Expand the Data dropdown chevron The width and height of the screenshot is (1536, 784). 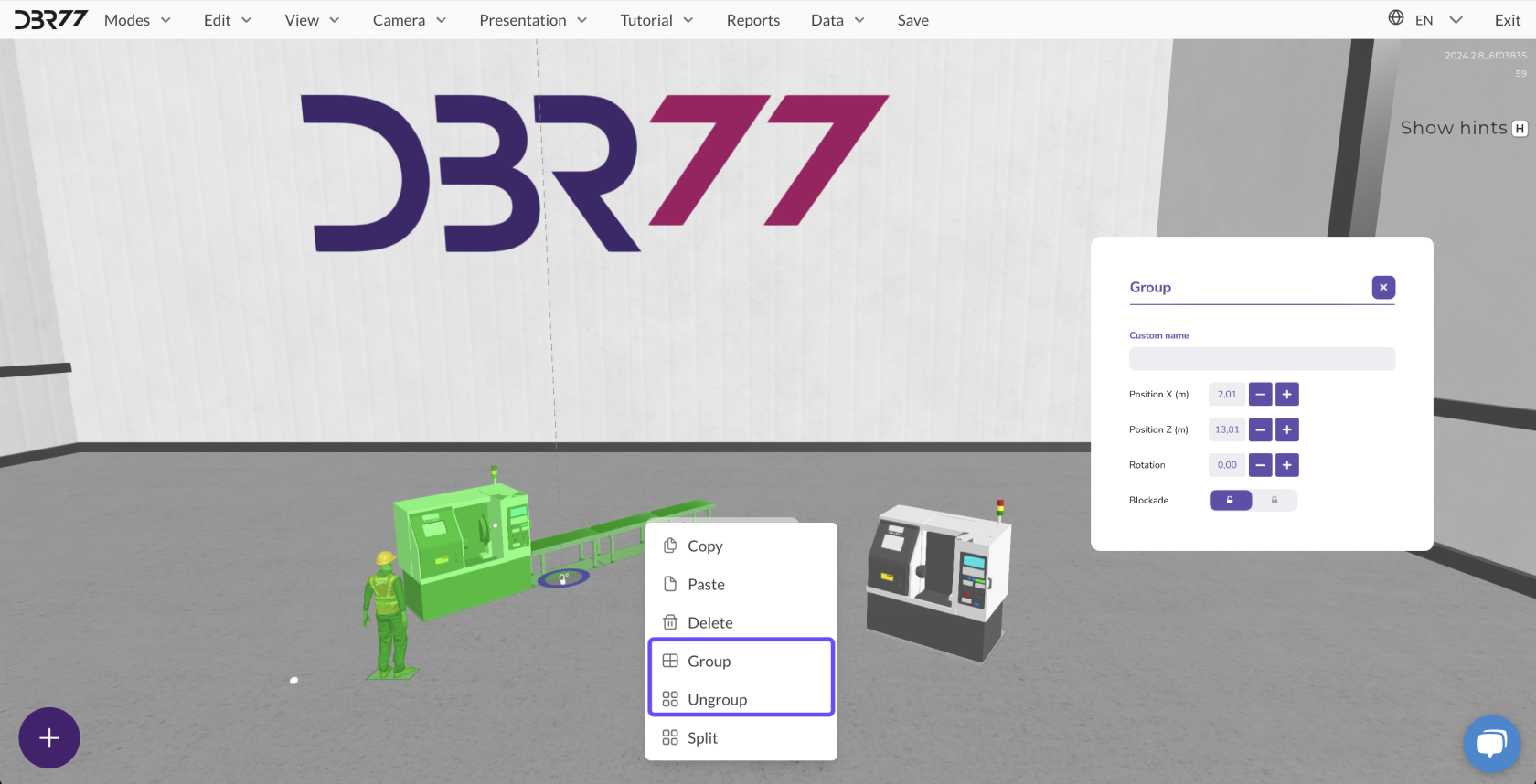(x=859, y=20)
